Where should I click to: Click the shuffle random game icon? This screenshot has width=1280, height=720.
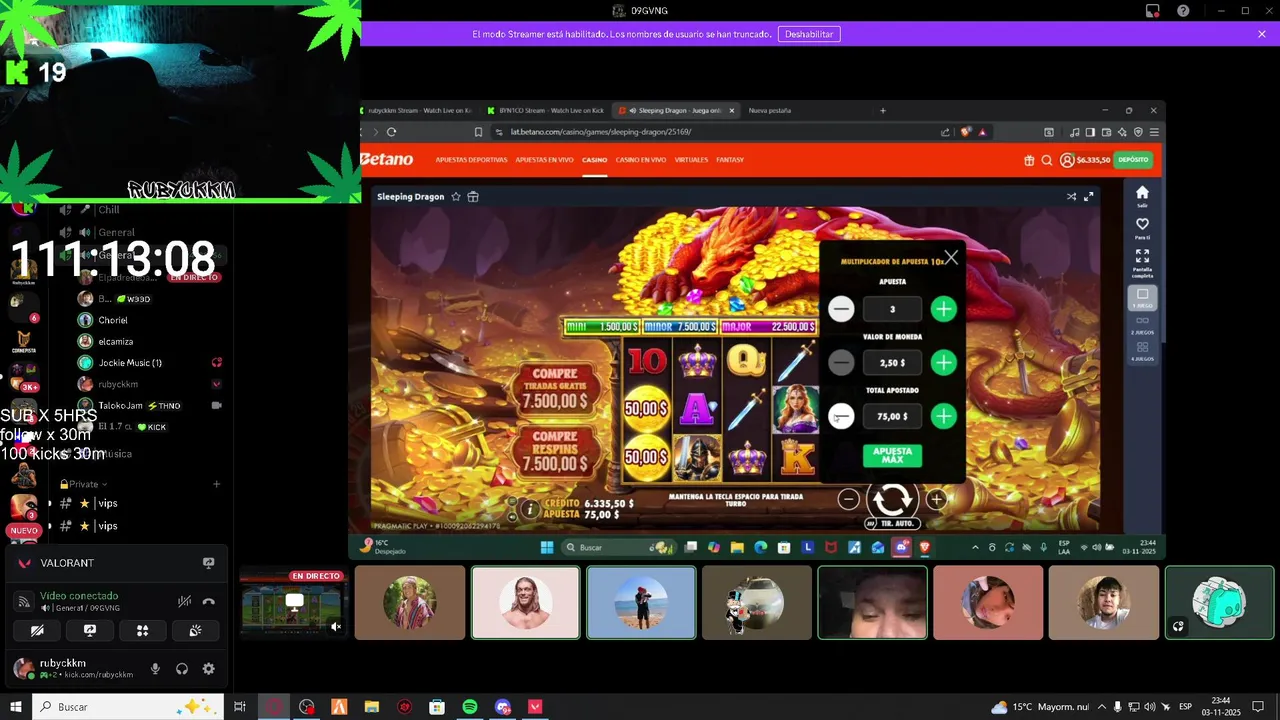(1071, 197)
